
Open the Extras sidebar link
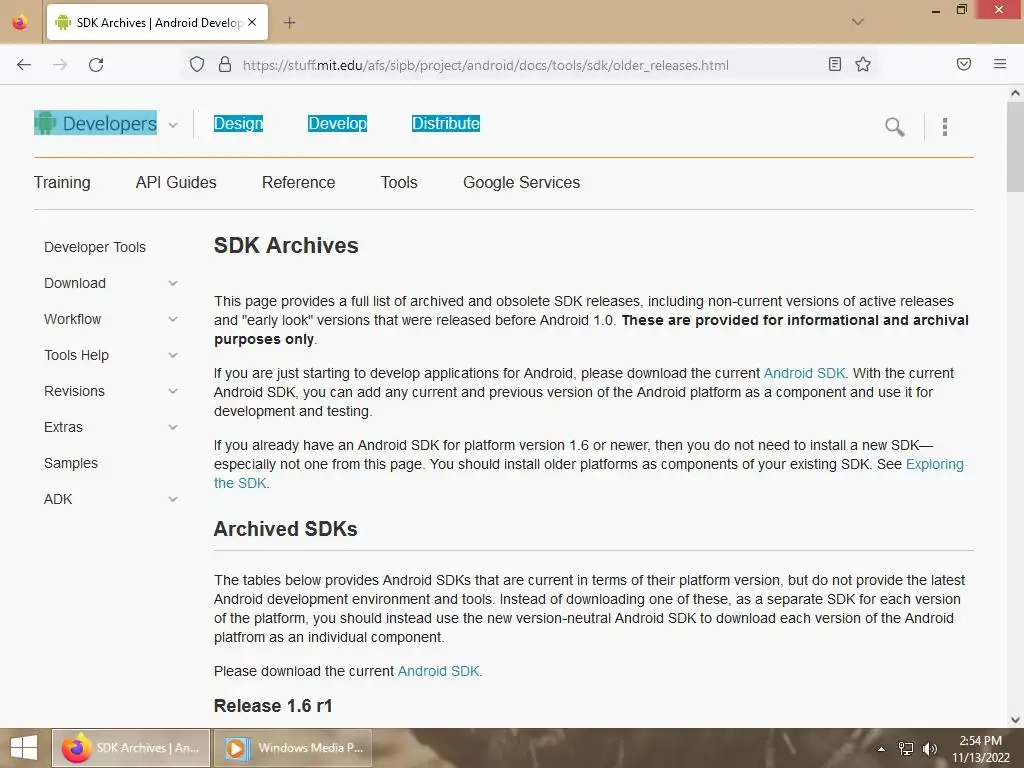click(x=63, y=427)
